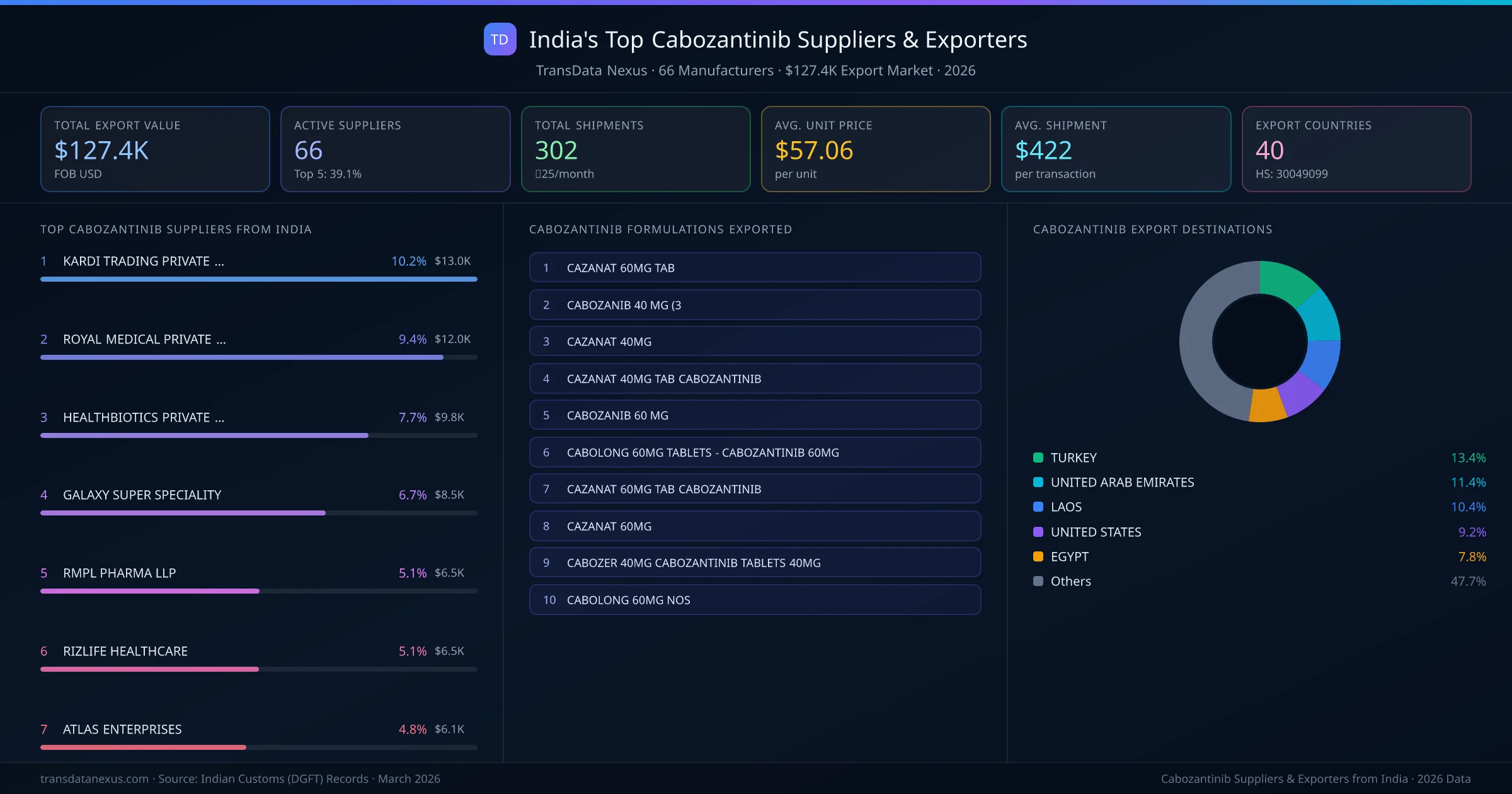Screen dimensions: 1512x794
Task: Expand the HEALTHBIOTICS PRIVATE supplier row
Action: click(142, 417)
